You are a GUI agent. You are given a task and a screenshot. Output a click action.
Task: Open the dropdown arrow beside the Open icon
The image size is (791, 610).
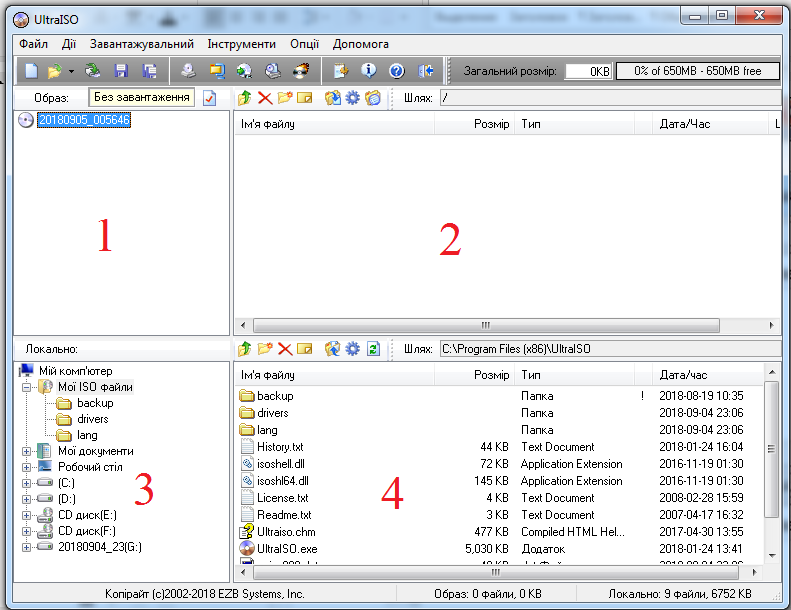tap(71, 71)
